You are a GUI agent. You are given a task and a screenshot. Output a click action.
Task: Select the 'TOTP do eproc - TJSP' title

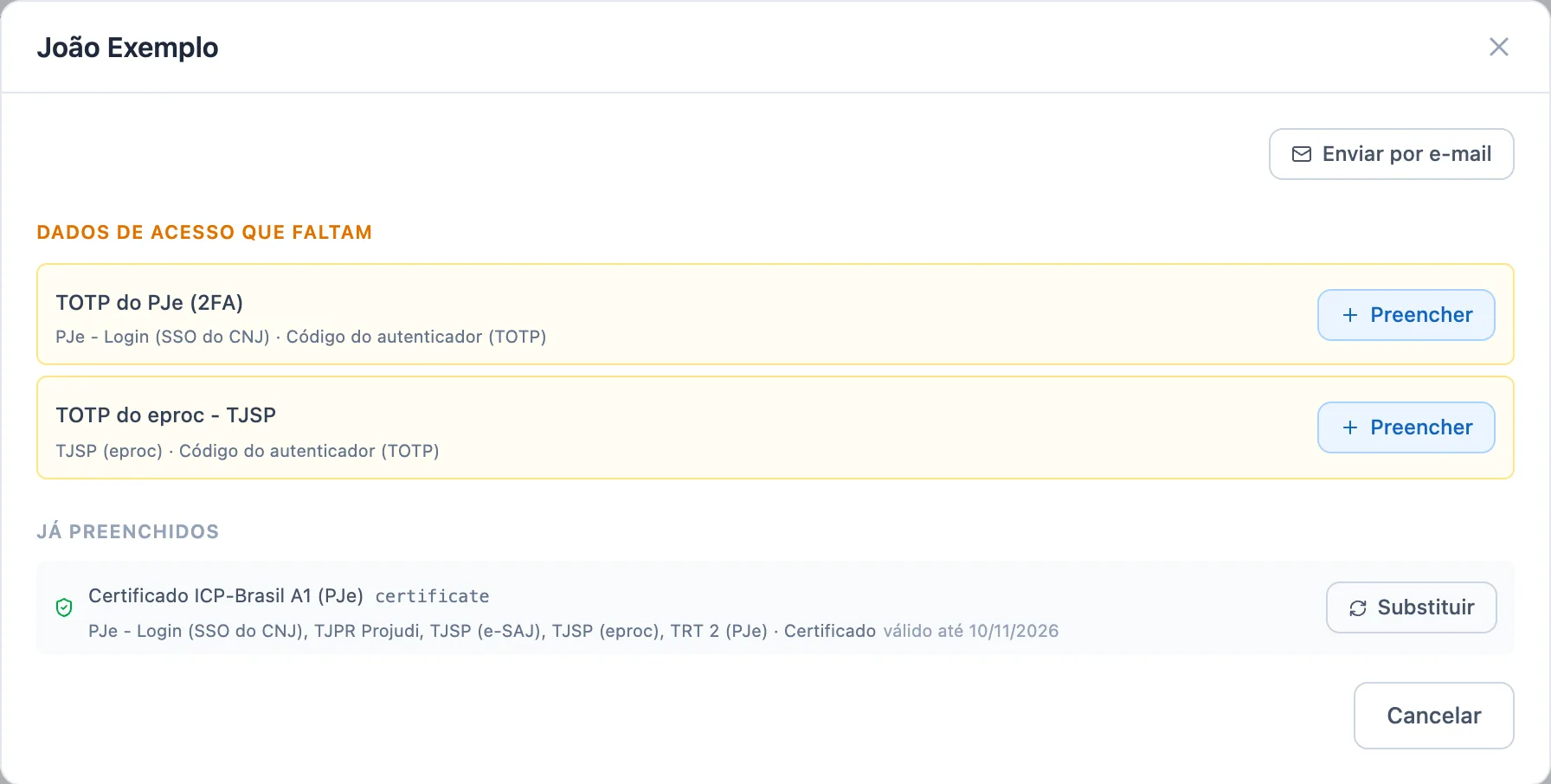(166, 415)
